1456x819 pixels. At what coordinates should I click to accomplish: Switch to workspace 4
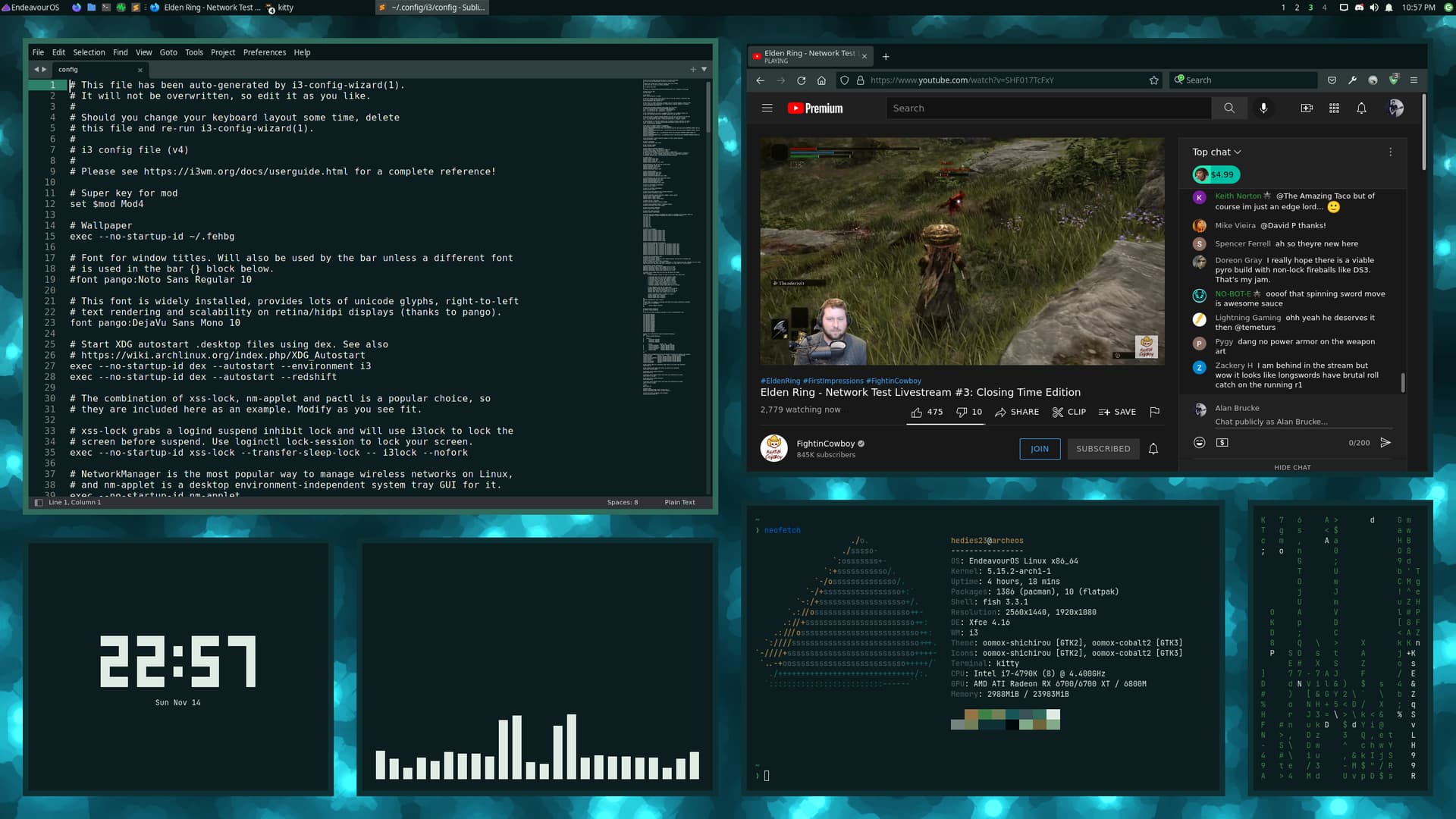[x=1324, y=8]
